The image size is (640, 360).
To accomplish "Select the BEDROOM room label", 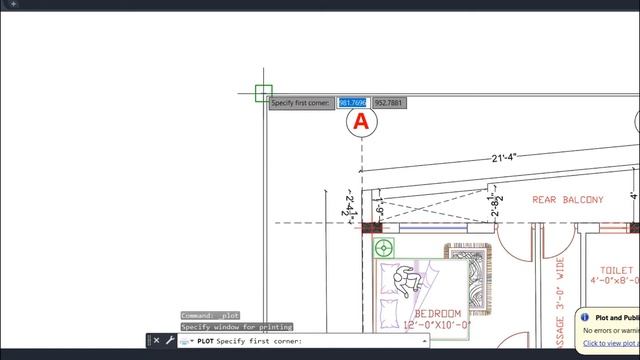I will [438, 314].
